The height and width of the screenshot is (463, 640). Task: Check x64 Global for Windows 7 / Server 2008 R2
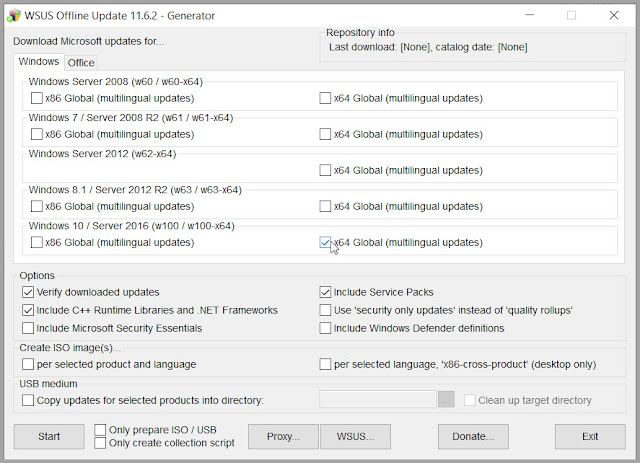coord(325,134)
